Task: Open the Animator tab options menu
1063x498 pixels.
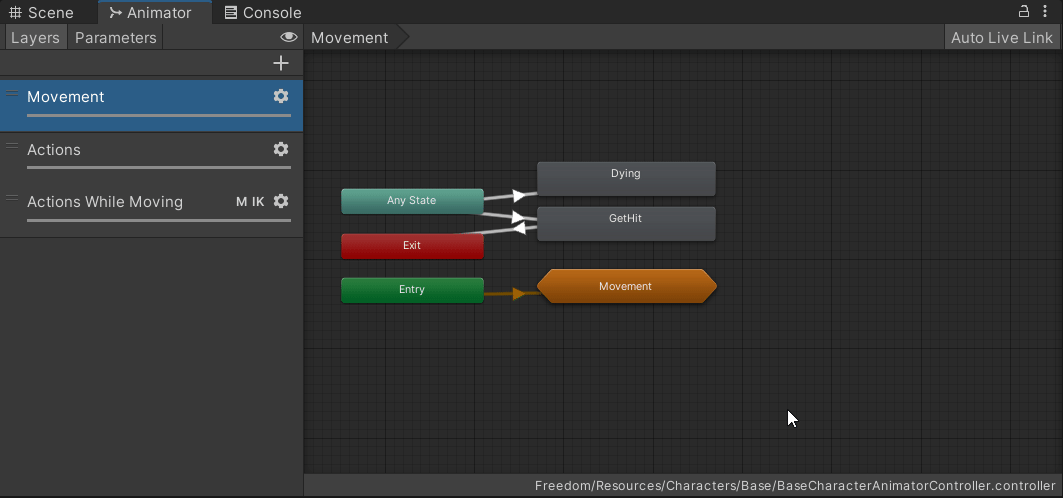Action: point(1045,11)
